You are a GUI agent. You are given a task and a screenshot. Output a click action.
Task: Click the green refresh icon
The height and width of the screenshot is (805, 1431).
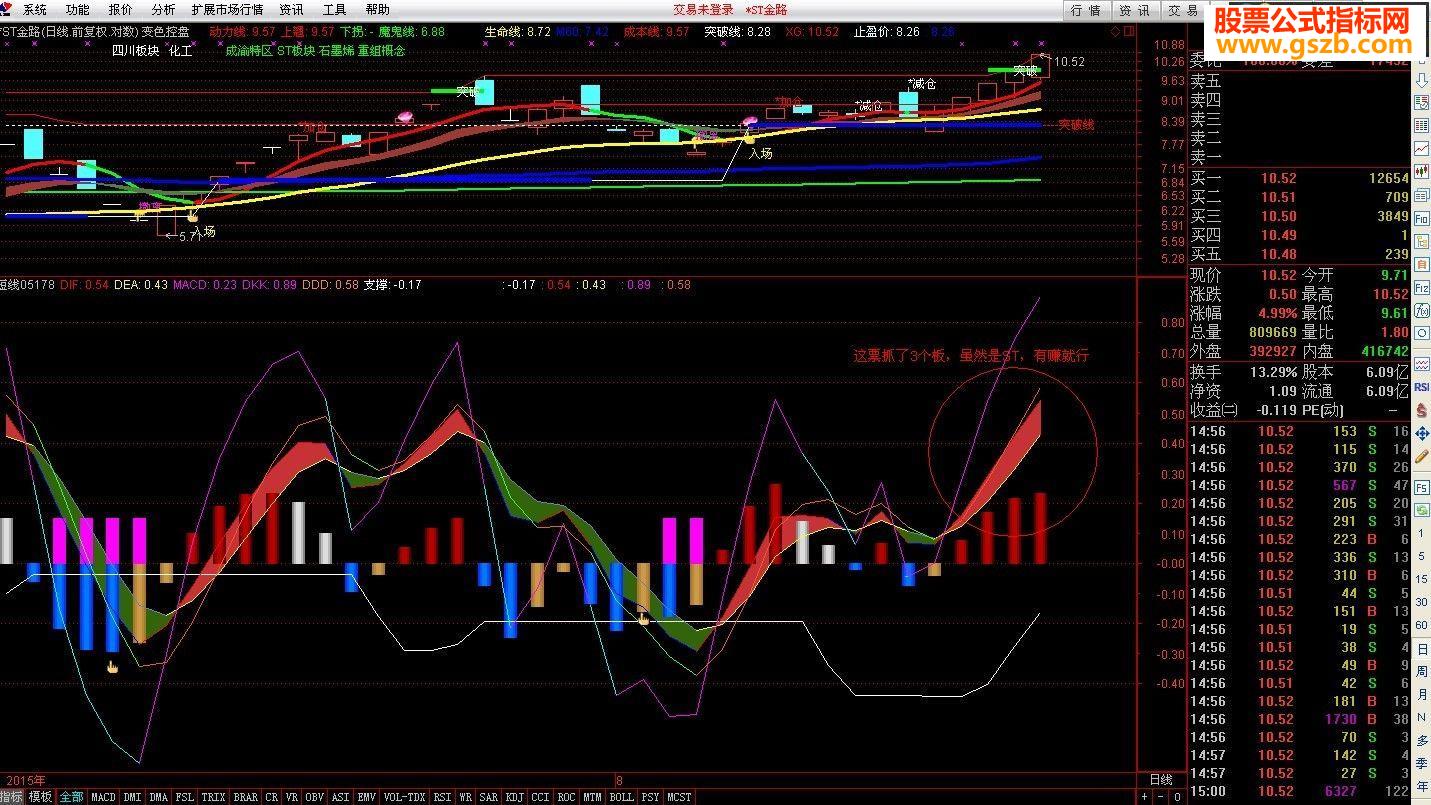click(1422, 509)
